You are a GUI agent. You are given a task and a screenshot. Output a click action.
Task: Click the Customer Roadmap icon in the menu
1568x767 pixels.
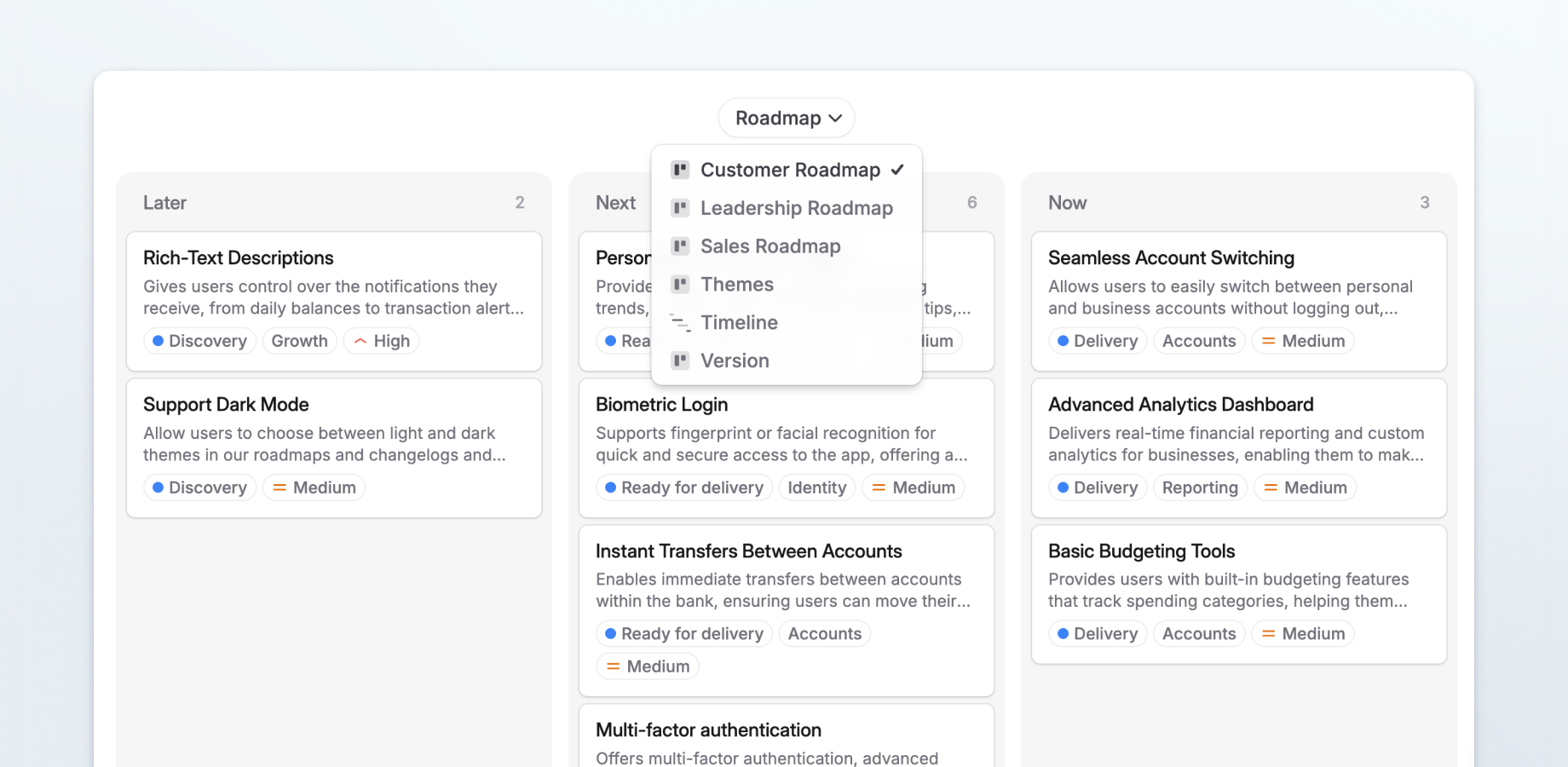tap(680, 170)
